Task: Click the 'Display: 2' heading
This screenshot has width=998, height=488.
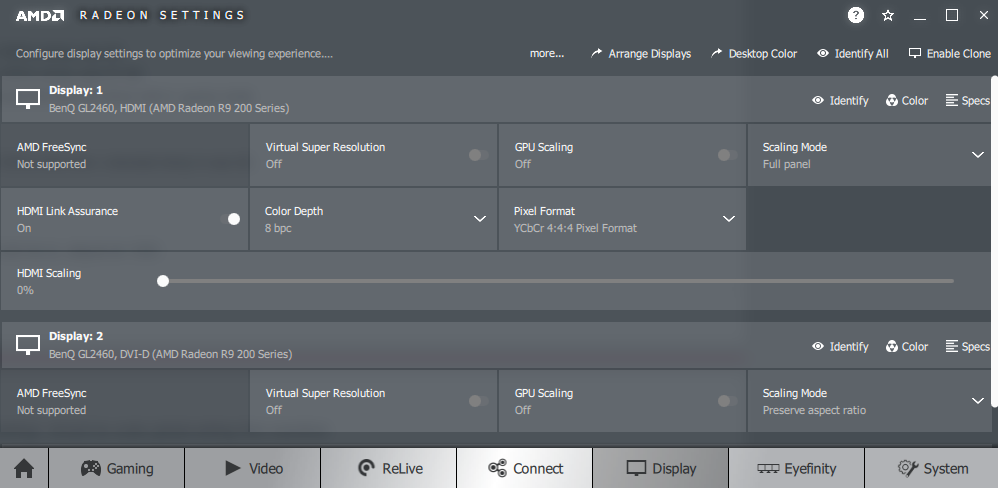Action: click(76, 336)
